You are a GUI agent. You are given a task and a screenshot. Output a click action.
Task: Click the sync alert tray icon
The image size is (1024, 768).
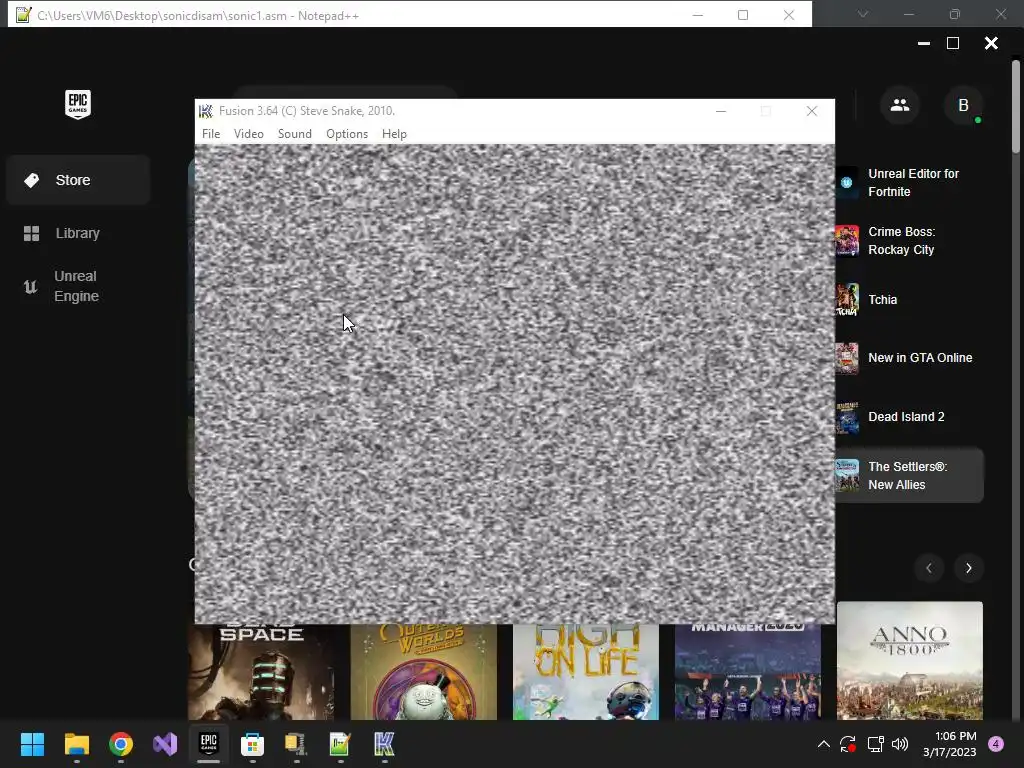coord(848,744)
